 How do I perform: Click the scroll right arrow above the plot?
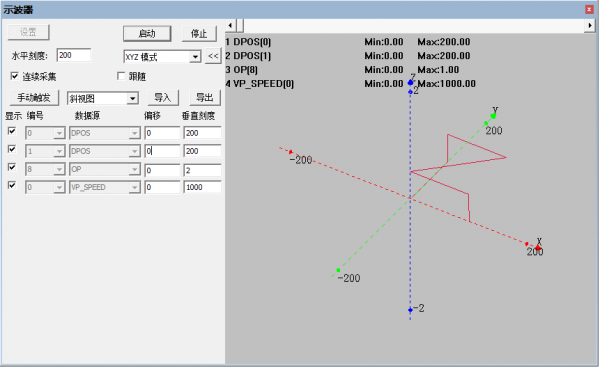pos(590,26)
